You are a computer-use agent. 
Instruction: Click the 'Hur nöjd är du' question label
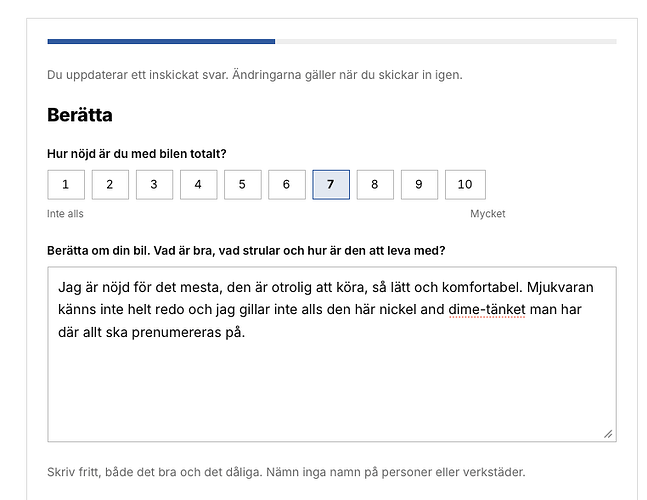[137, 154]
